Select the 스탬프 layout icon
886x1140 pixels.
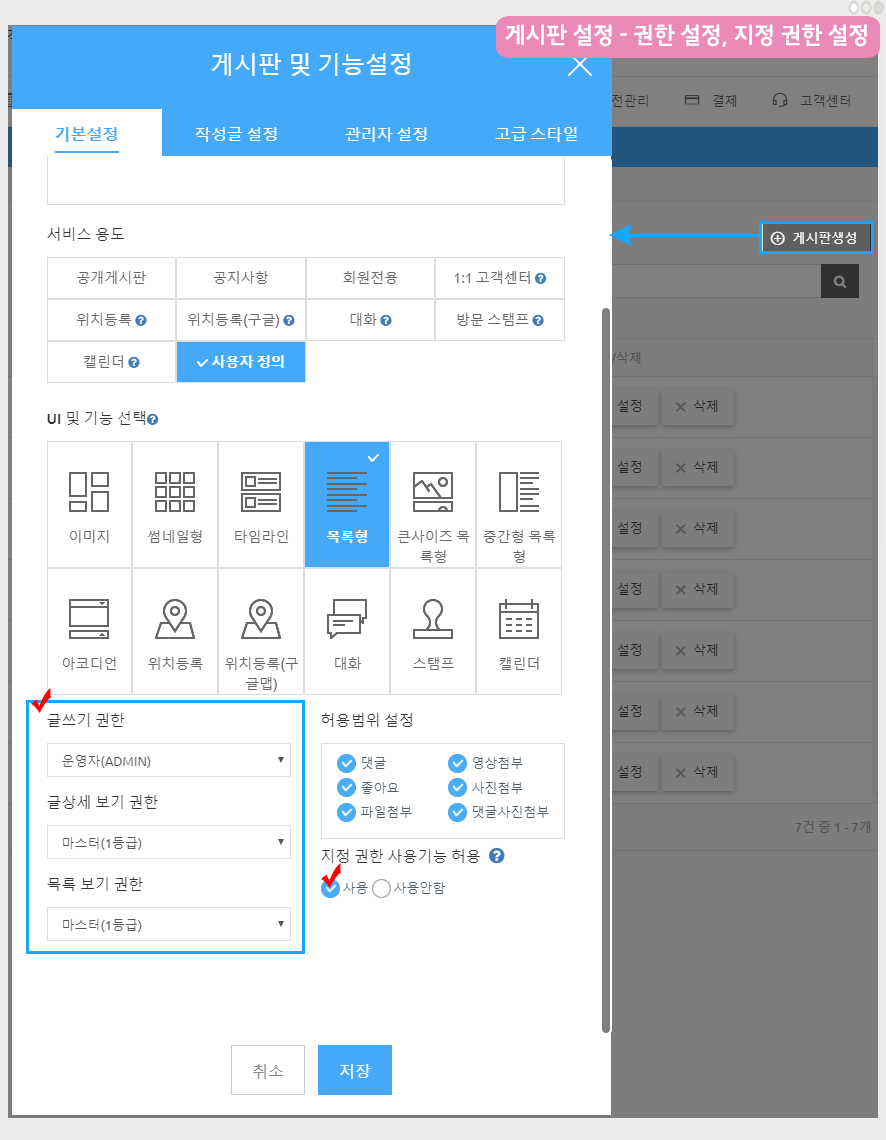[x=433, y=619]
